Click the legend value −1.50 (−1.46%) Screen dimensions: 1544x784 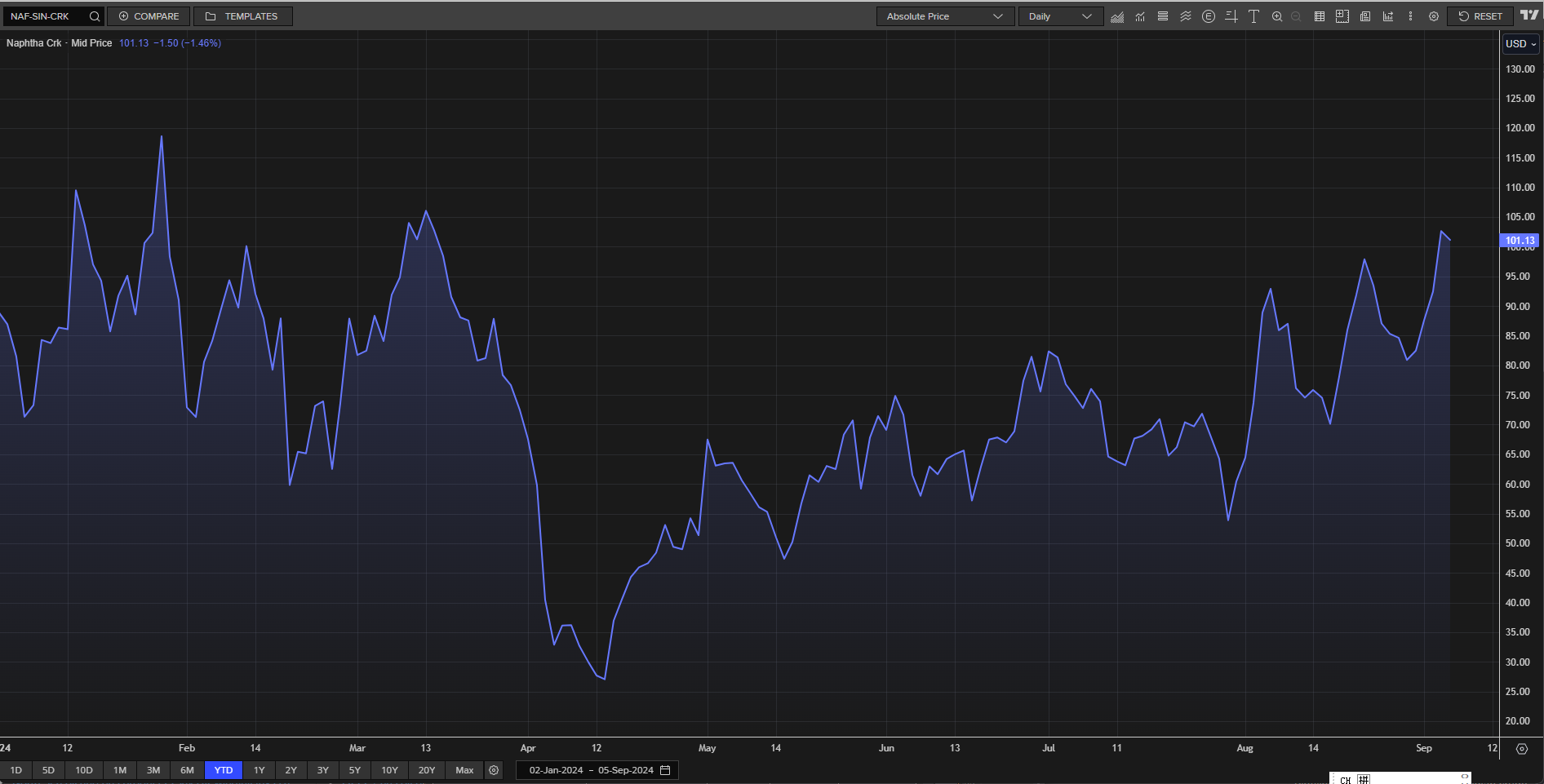point(187,43)
